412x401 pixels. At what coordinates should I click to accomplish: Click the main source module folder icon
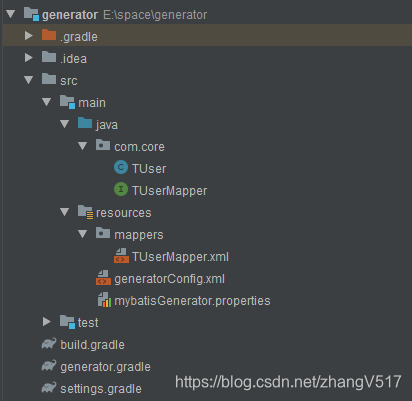pos(67,102)
